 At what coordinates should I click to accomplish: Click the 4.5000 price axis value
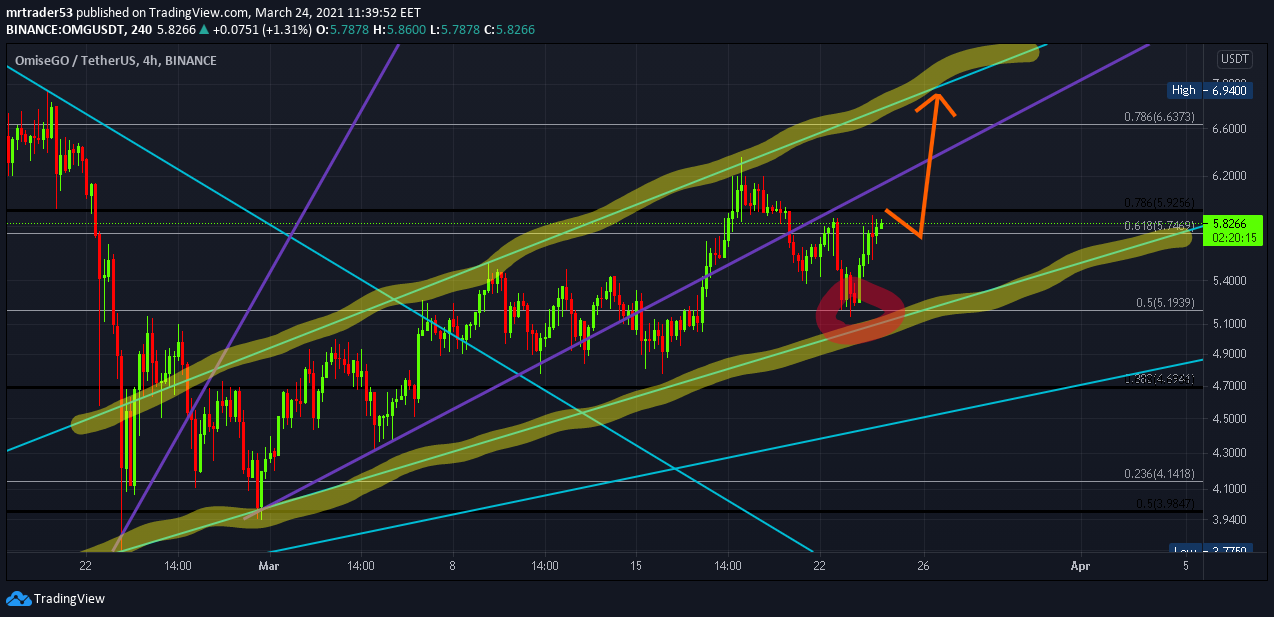coord(1228,419)
